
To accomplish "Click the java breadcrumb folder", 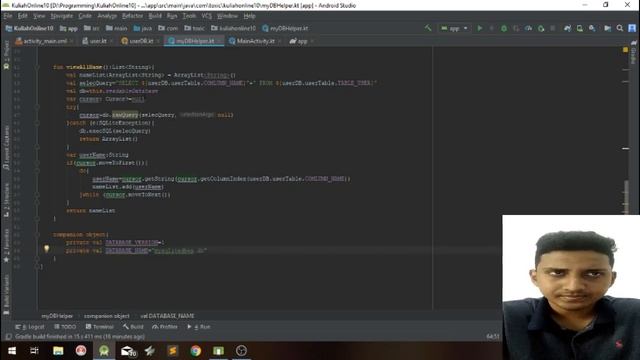I will coord(142,28).
